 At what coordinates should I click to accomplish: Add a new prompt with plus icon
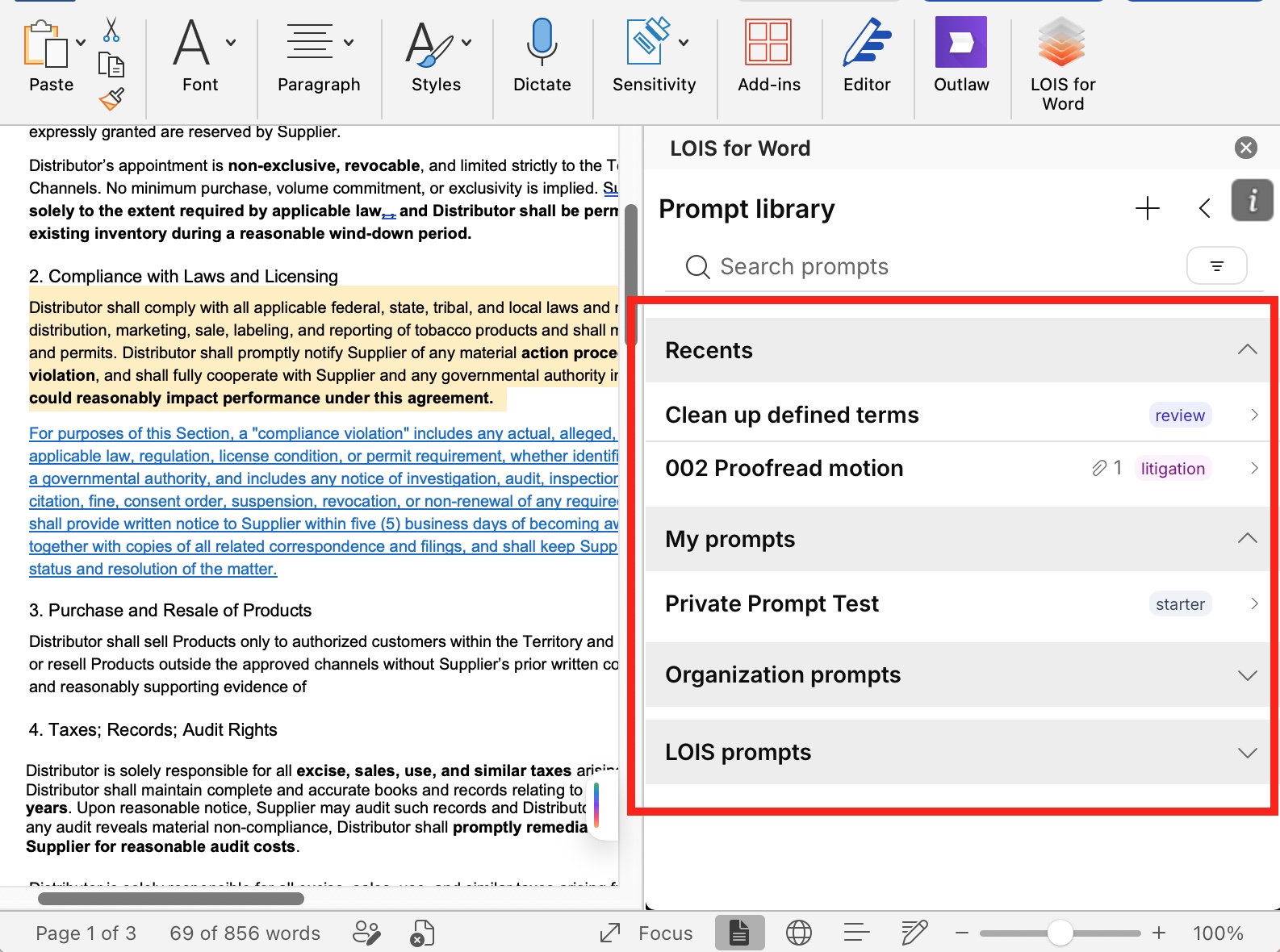pos(1147,208)
